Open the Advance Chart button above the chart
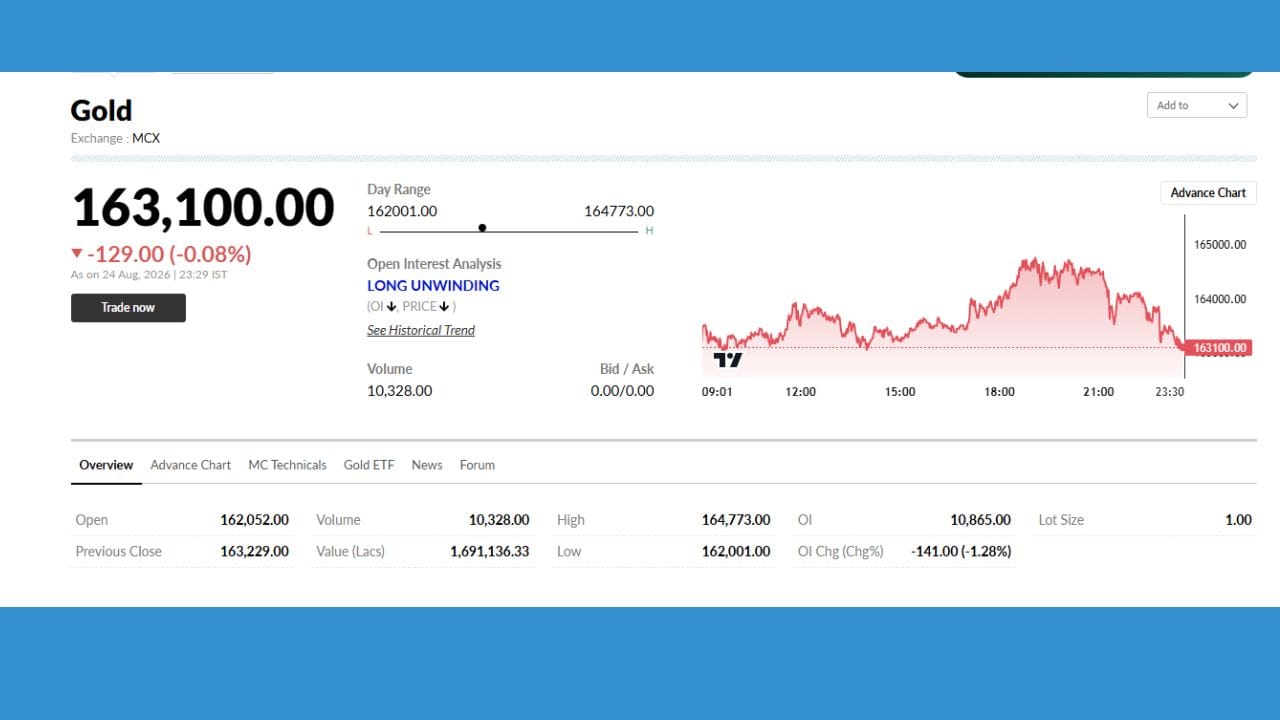Image resolution: width=1280 pixels, height=720 pixels. pyautogui.click(x=1208, y=193)
